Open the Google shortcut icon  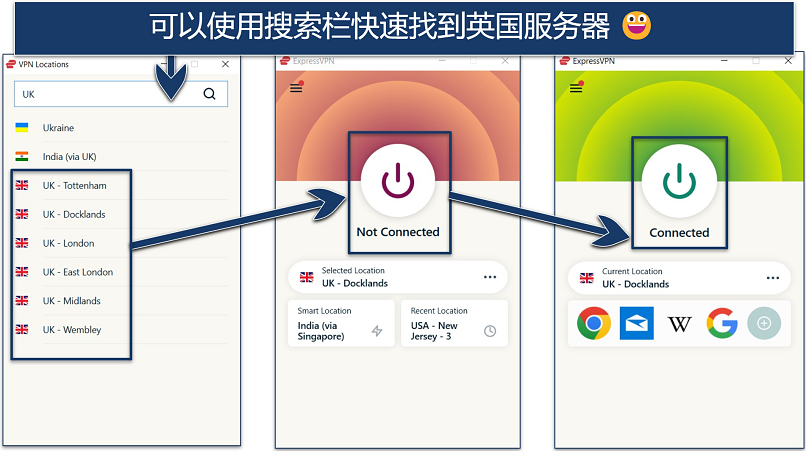click(x=722, y=323)
